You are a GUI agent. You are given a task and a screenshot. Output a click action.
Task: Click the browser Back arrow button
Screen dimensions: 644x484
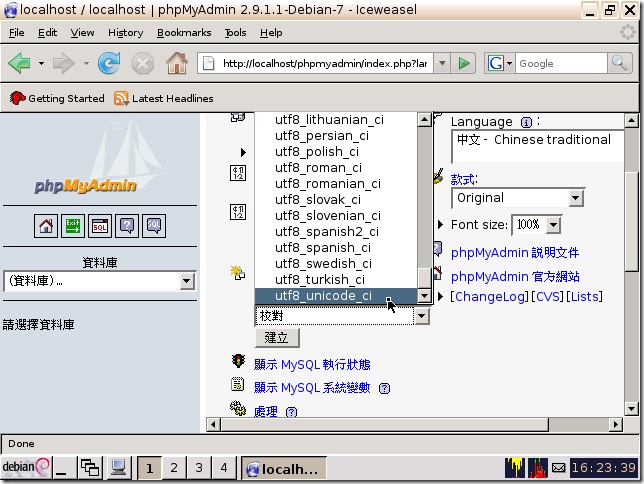pyautogui.click(x=19, y=63)
